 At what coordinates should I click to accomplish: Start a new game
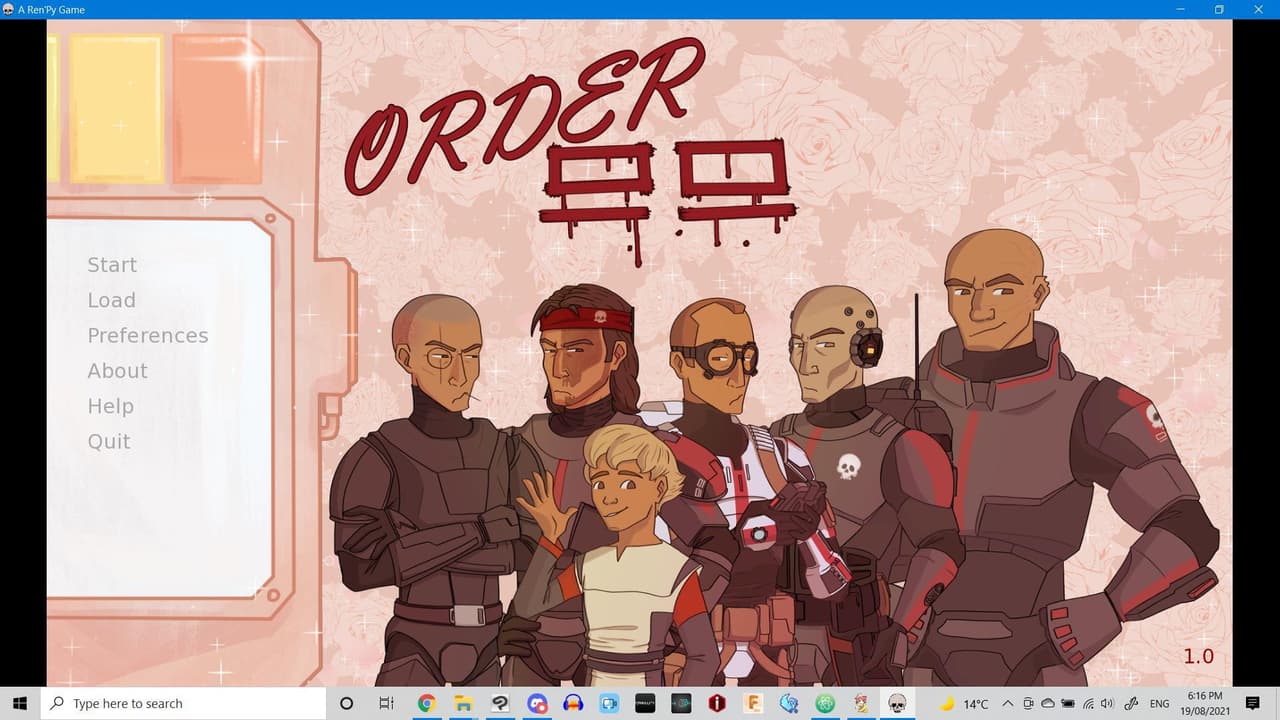pos(112,265)
